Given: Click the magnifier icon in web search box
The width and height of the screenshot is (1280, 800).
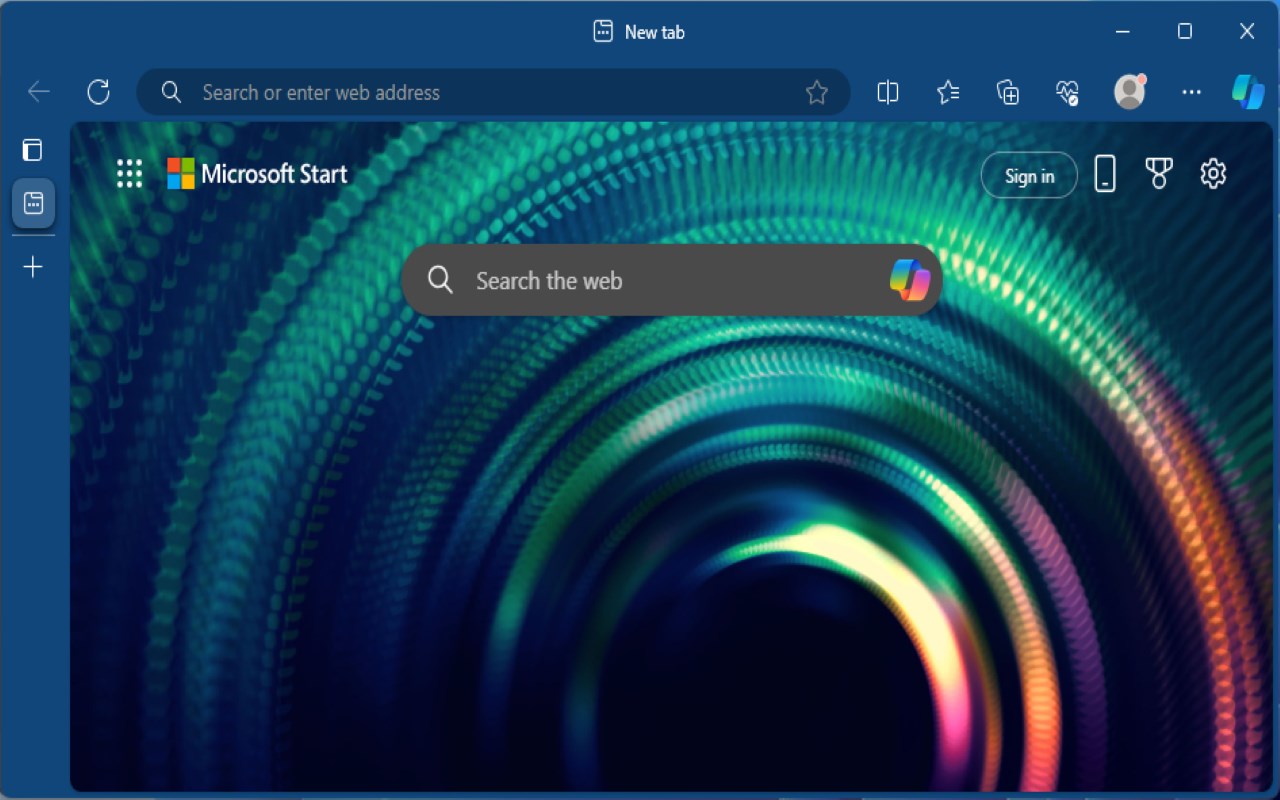Looking at the screenshot, I should click(440, 280).
